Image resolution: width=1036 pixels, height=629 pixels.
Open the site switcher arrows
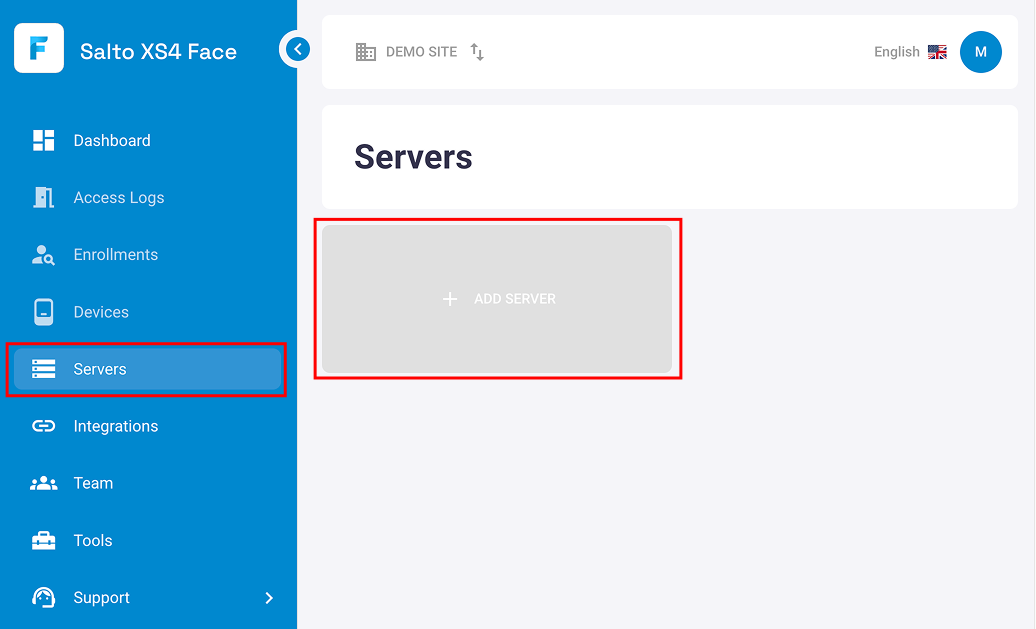pyautogui.click(x=477, y=52)
